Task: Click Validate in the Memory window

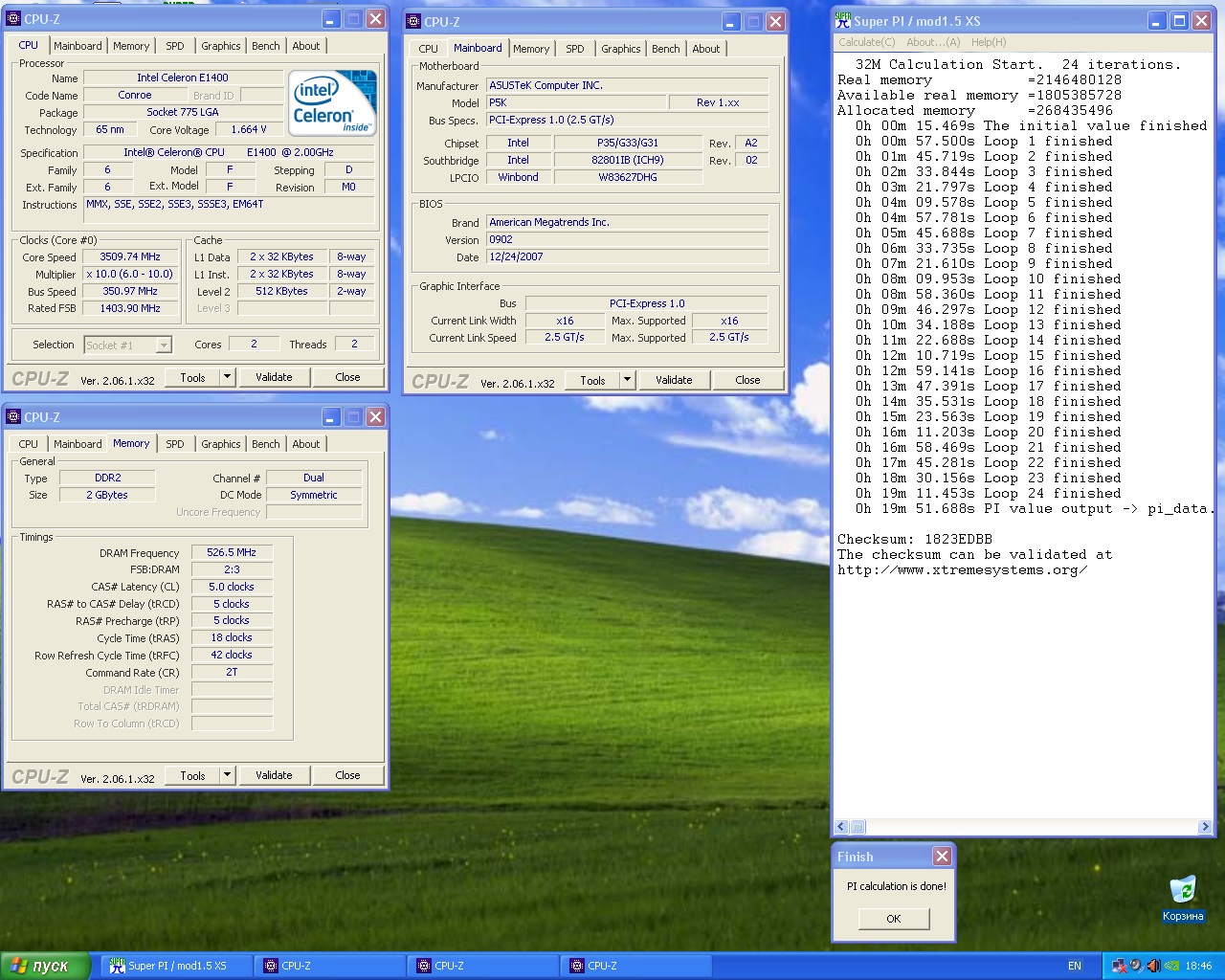Action: click(x=274, y=775)
